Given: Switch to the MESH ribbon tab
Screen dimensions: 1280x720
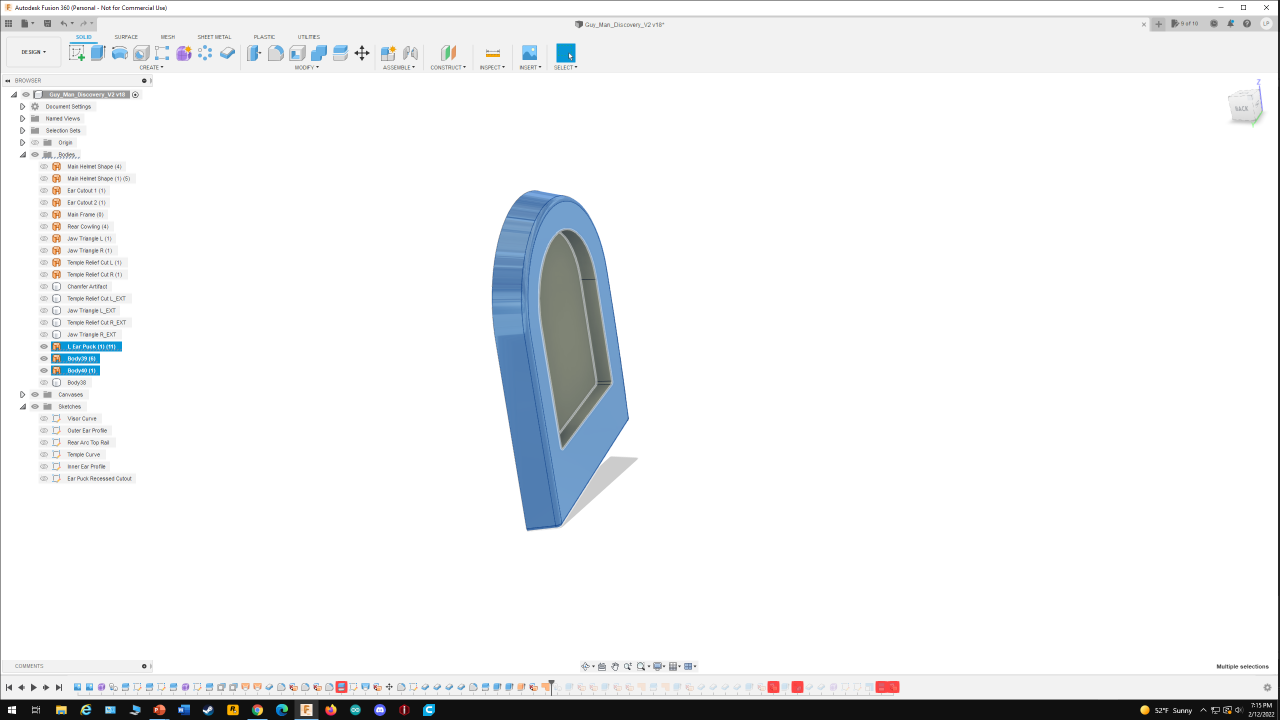Looking at the screenshot, I should click(167, 36).
